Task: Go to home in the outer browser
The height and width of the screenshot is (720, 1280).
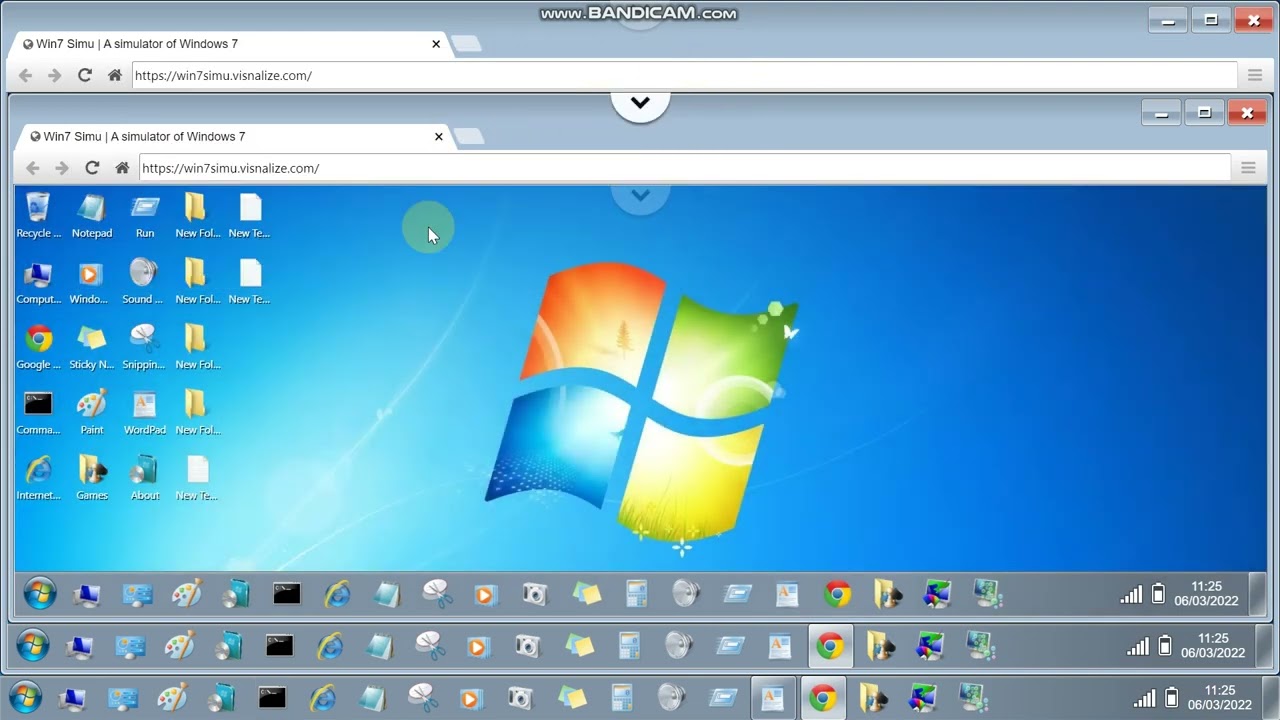Action: (x=115, y=75)
